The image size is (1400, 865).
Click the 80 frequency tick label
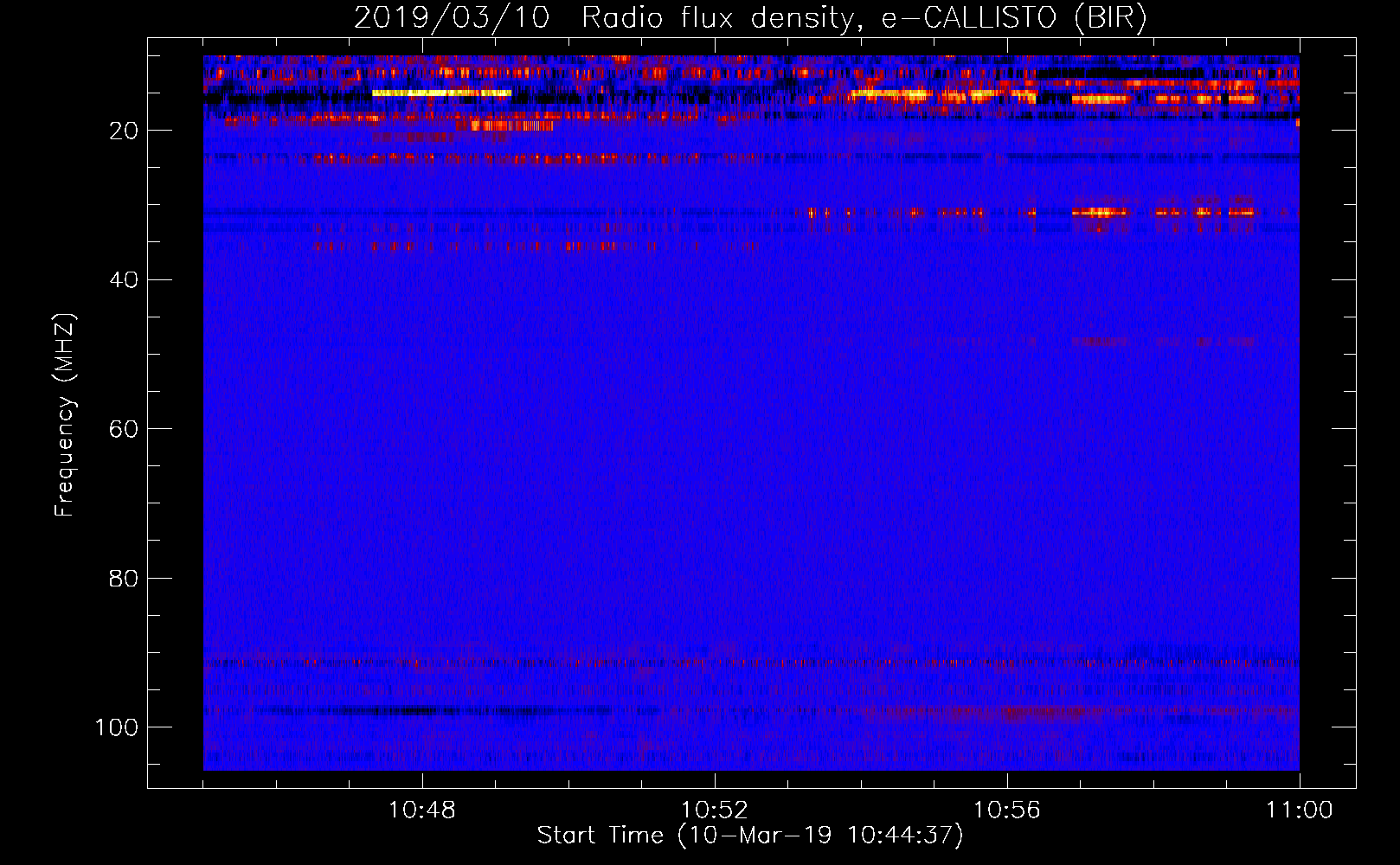[x=124, y=579]
